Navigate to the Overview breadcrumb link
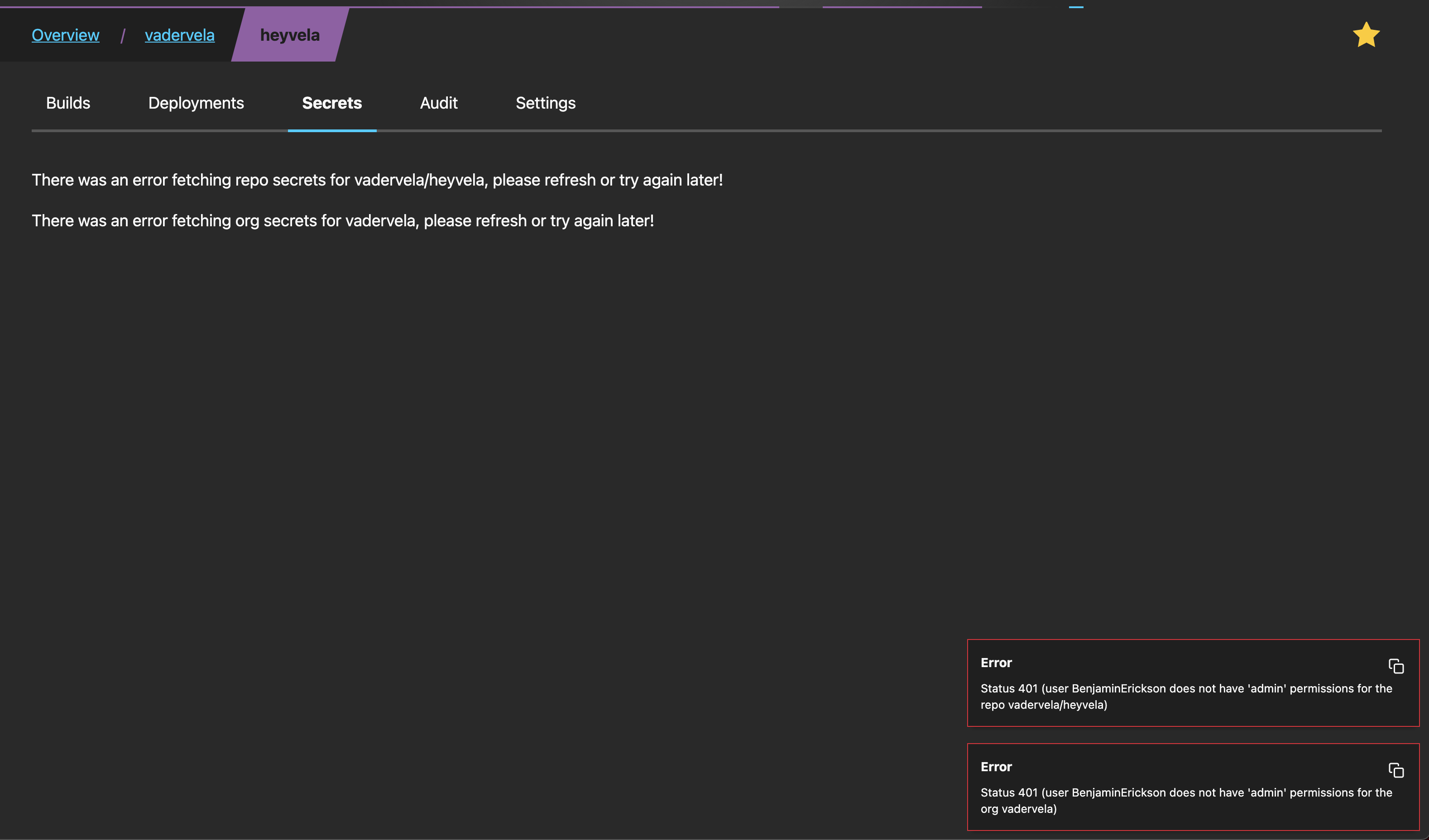The height and width of the screenshot is (840, 1429). click(x=65, y=35)
